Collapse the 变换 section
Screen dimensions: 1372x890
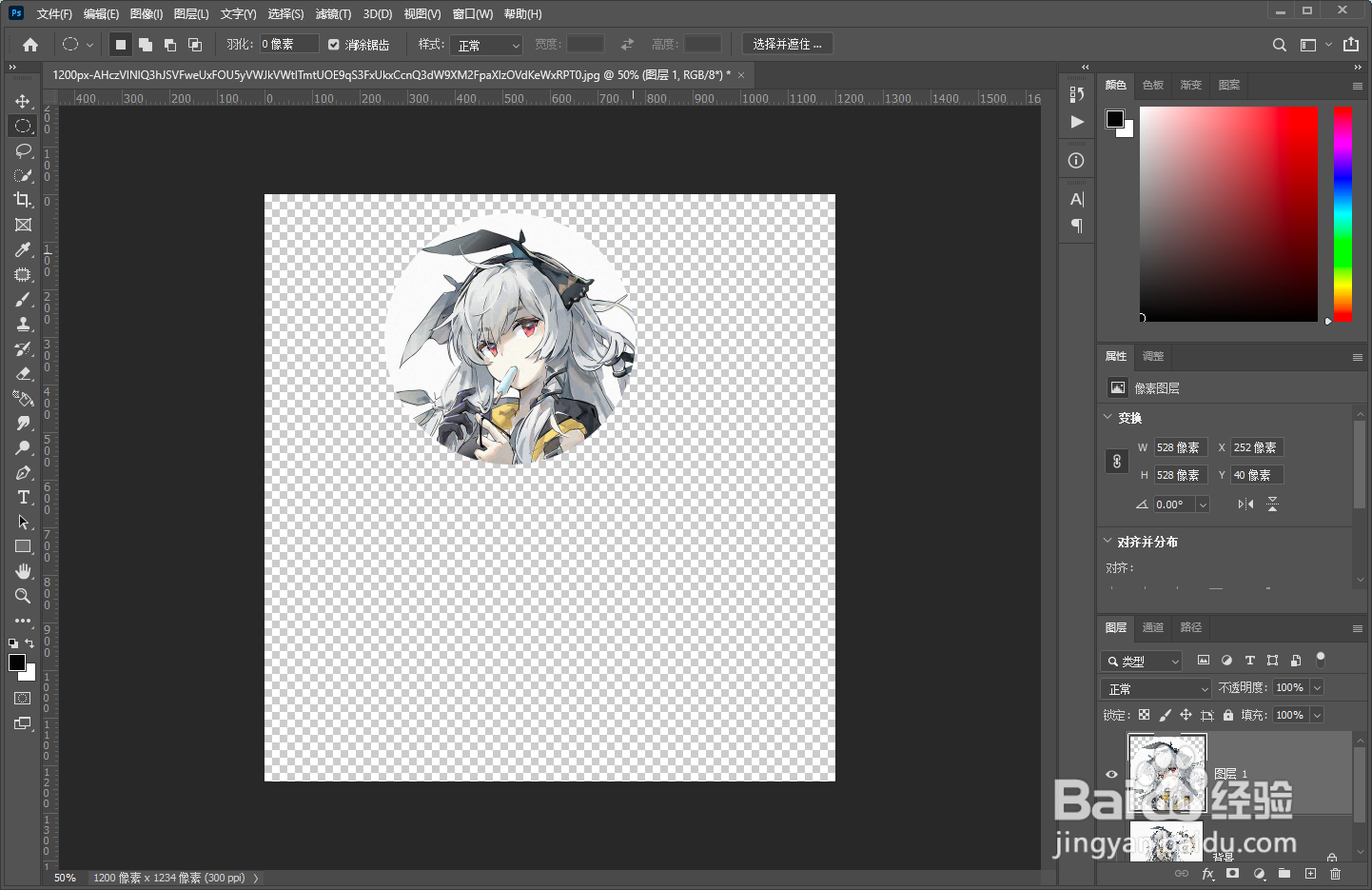tap(1107, 417)
